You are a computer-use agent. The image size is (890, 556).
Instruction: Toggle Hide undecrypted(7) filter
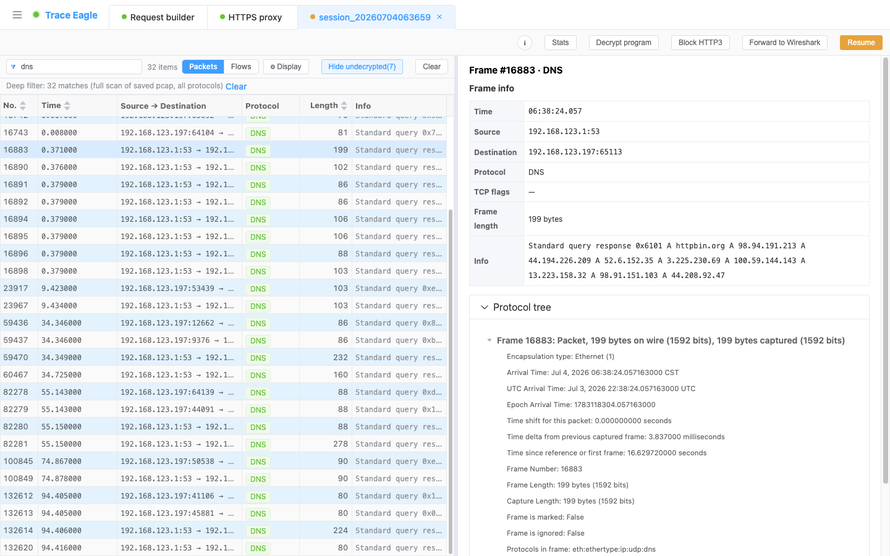coord(362,67)
